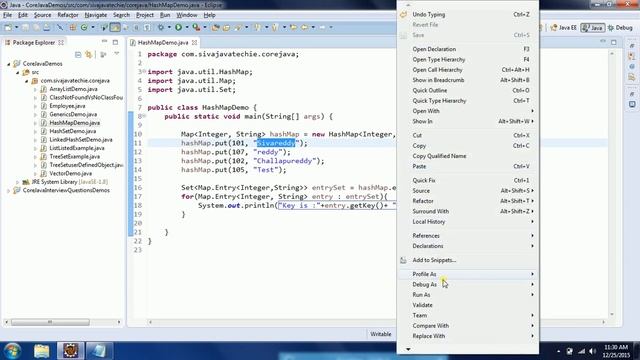Open Package Explorer view menu triangle
The image size is (640, 360).
[x=116, y=54]
